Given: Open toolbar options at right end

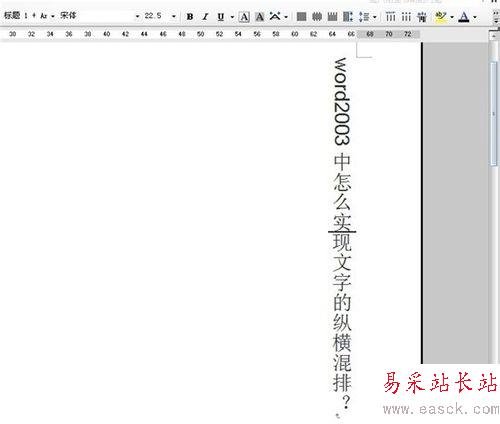Looking at the screenshot, I should click(x=496, y=17).
